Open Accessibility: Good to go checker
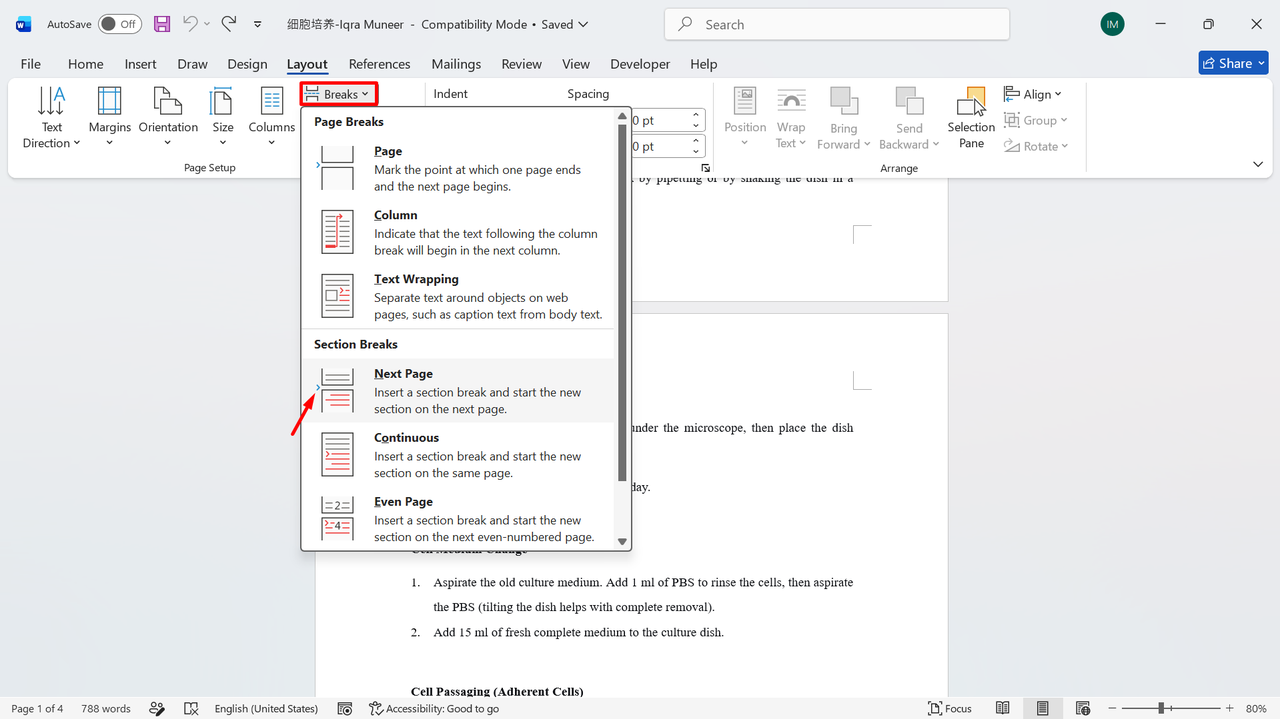This screenshot has height=719, width=1280. (434, 708)
